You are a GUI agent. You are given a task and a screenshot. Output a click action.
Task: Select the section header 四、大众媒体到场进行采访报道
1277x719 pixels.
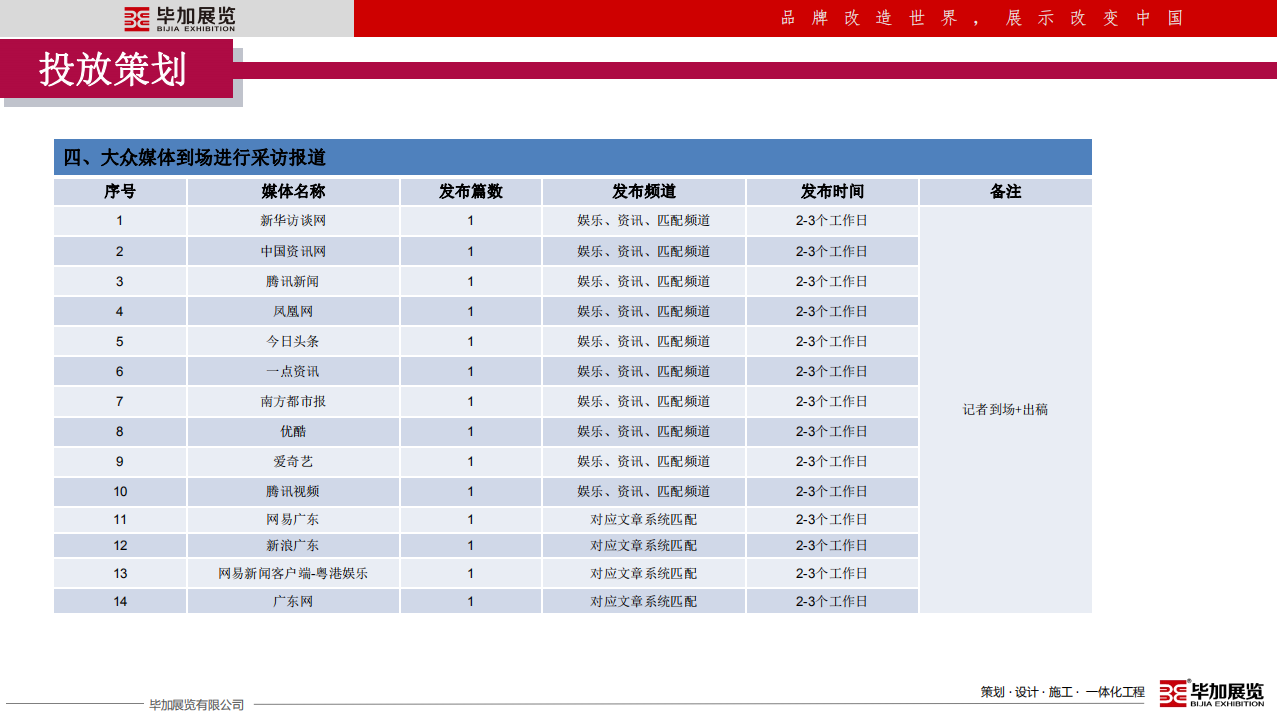pyautogui.click(x=195, y=157)
